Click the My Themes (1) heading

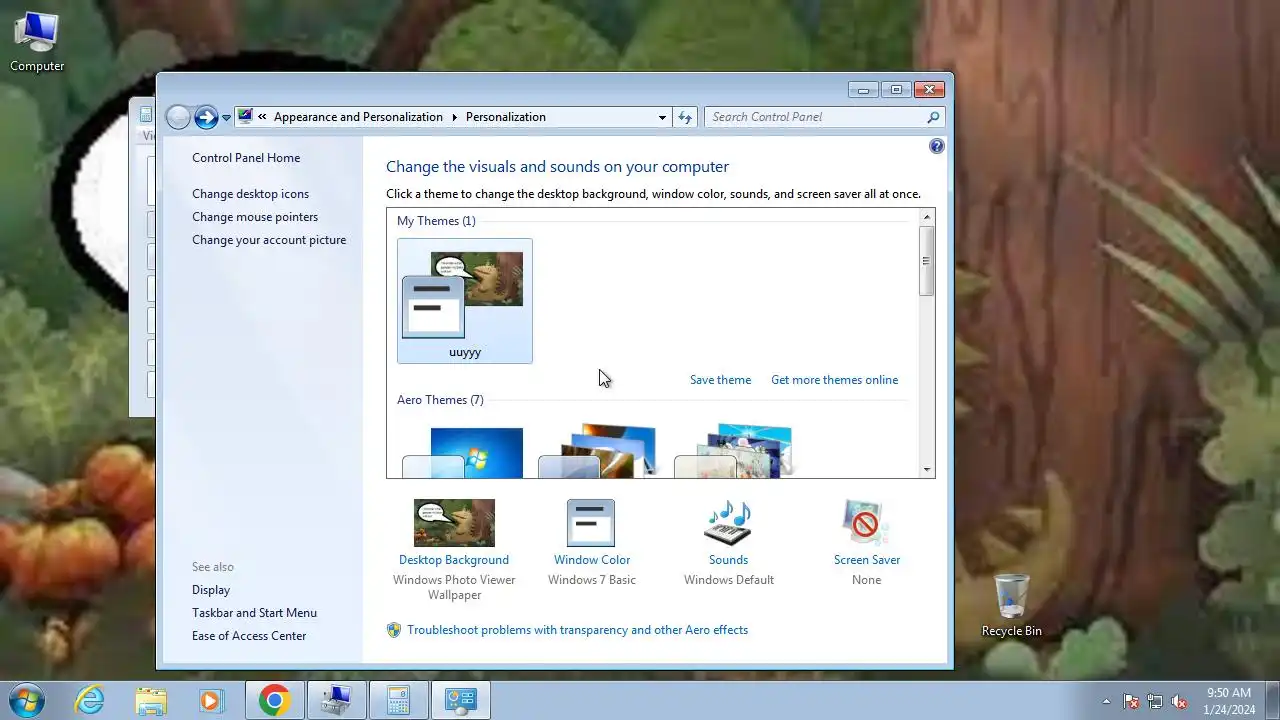(x=436, y=221)
